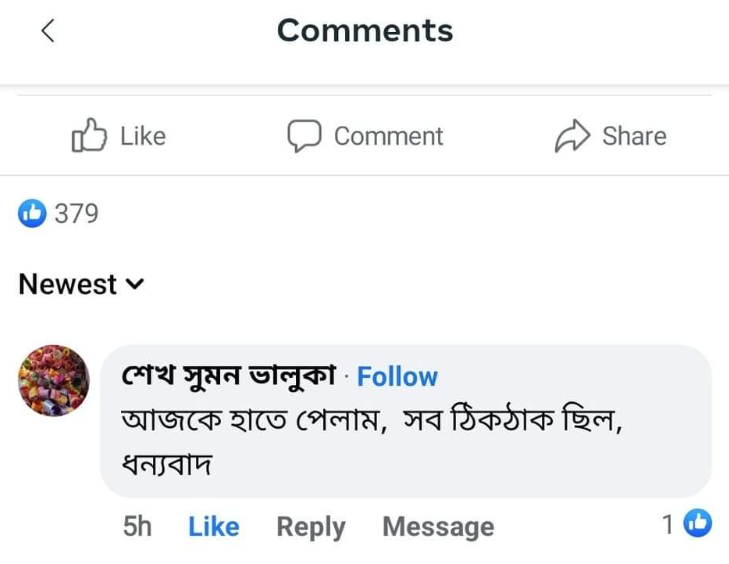Open the blue like reaction icon beside 379
Viewport: 729px width, 564px height.
coord(33,213)
